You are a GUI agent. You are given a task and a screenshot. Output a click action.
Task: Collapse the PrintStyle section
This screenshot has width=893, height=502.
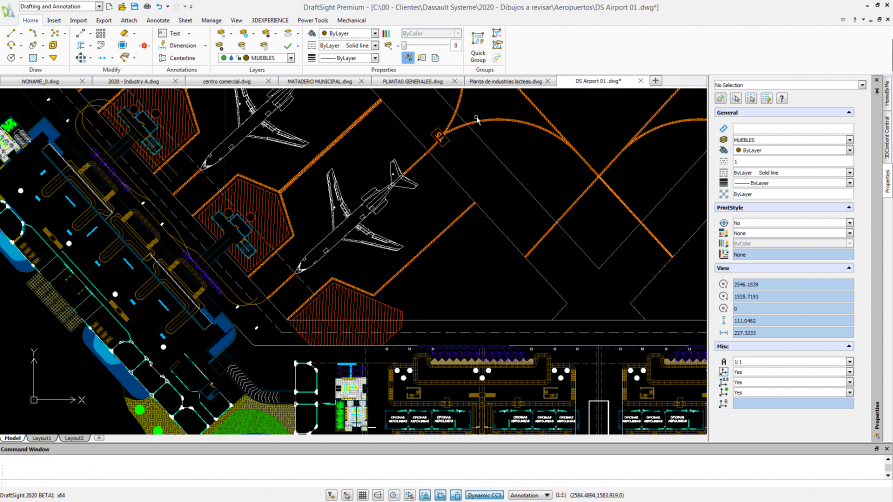(850, 207)
